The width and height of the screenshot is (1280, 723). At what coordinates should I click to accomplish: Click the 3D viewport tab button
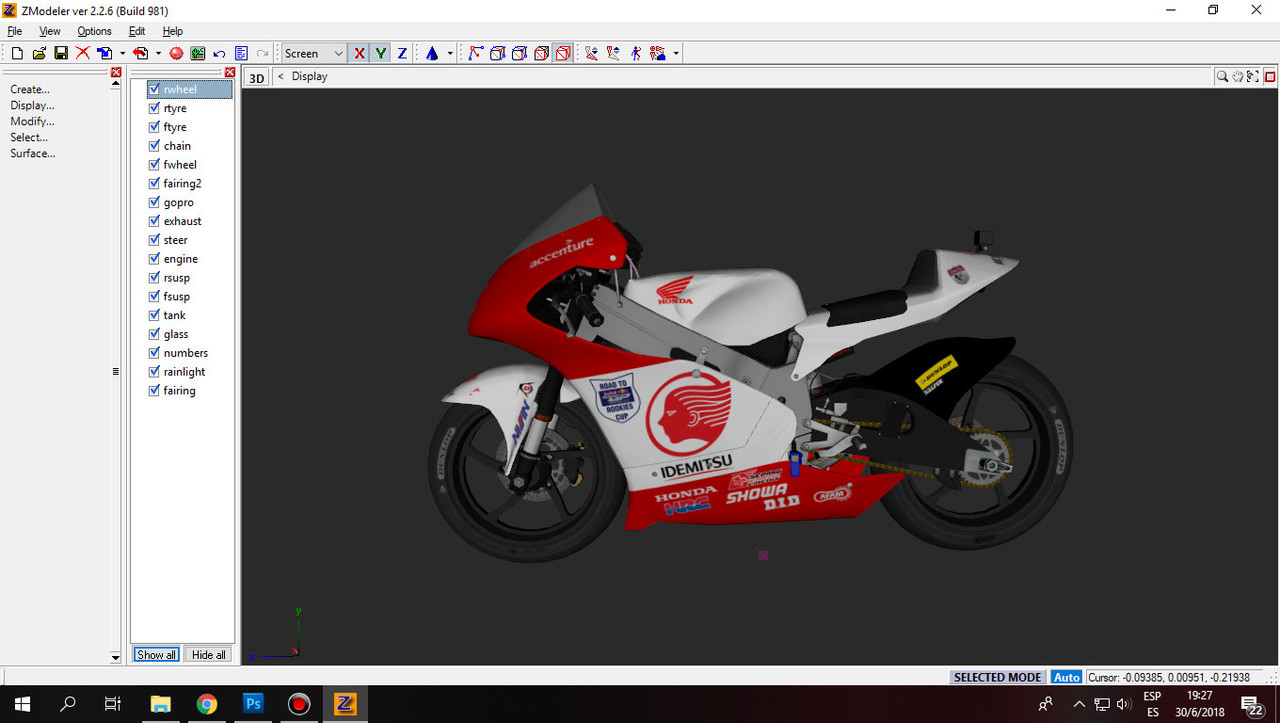click(257, 77)
